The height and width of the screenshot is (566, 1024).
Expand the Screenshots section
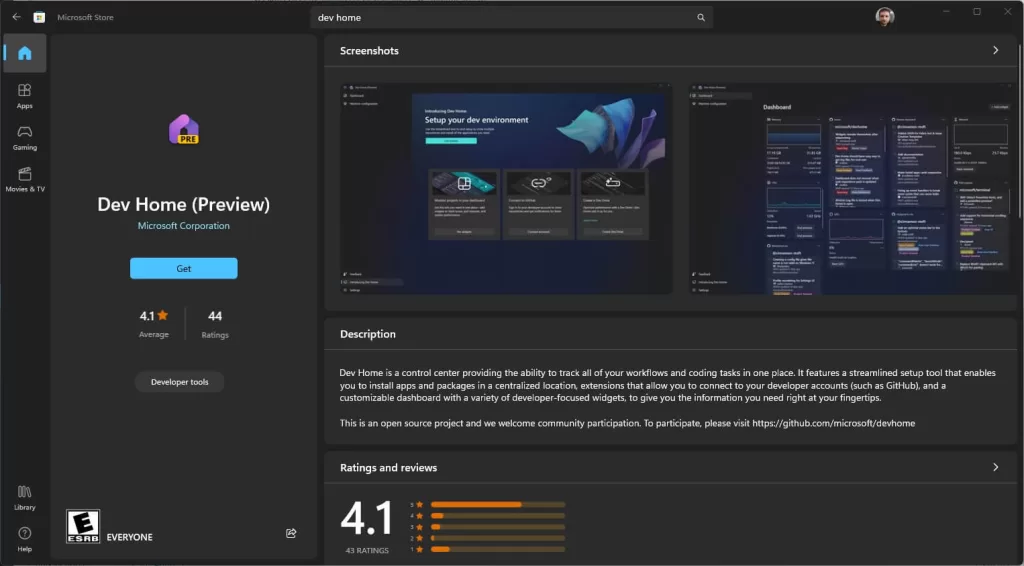[995, 50]
